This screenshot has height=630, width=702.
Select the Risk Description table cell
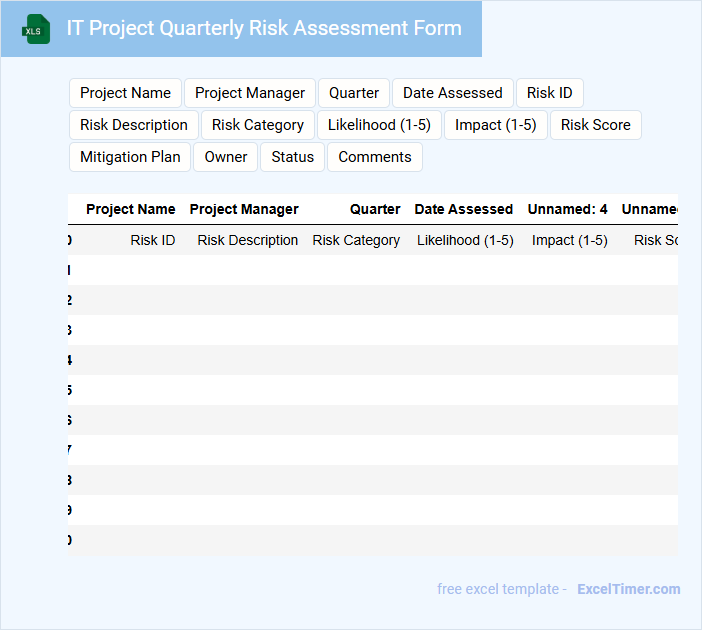pyautogui.click(x=247, y=240)
